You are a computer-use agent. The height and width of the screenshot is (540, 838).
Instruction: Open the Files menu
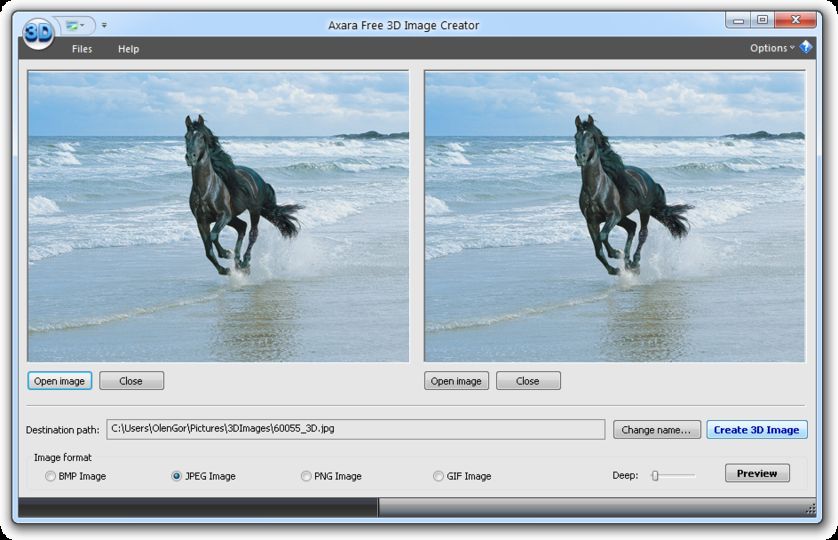coord(82,49)
